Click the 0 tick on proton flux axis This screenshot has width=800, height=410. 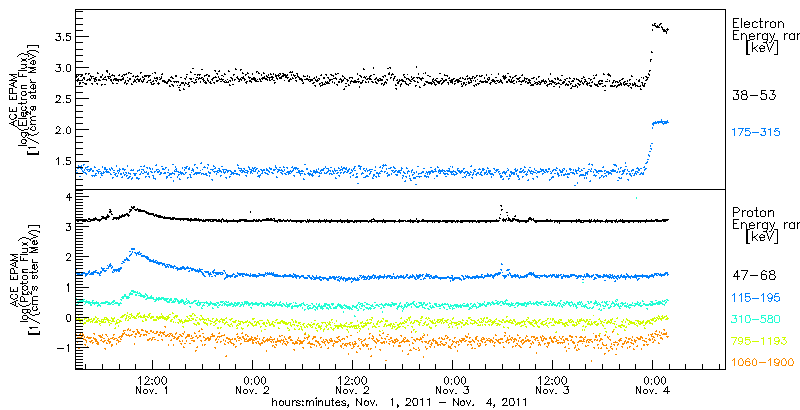pyautogui.click(x=67, y=318)
